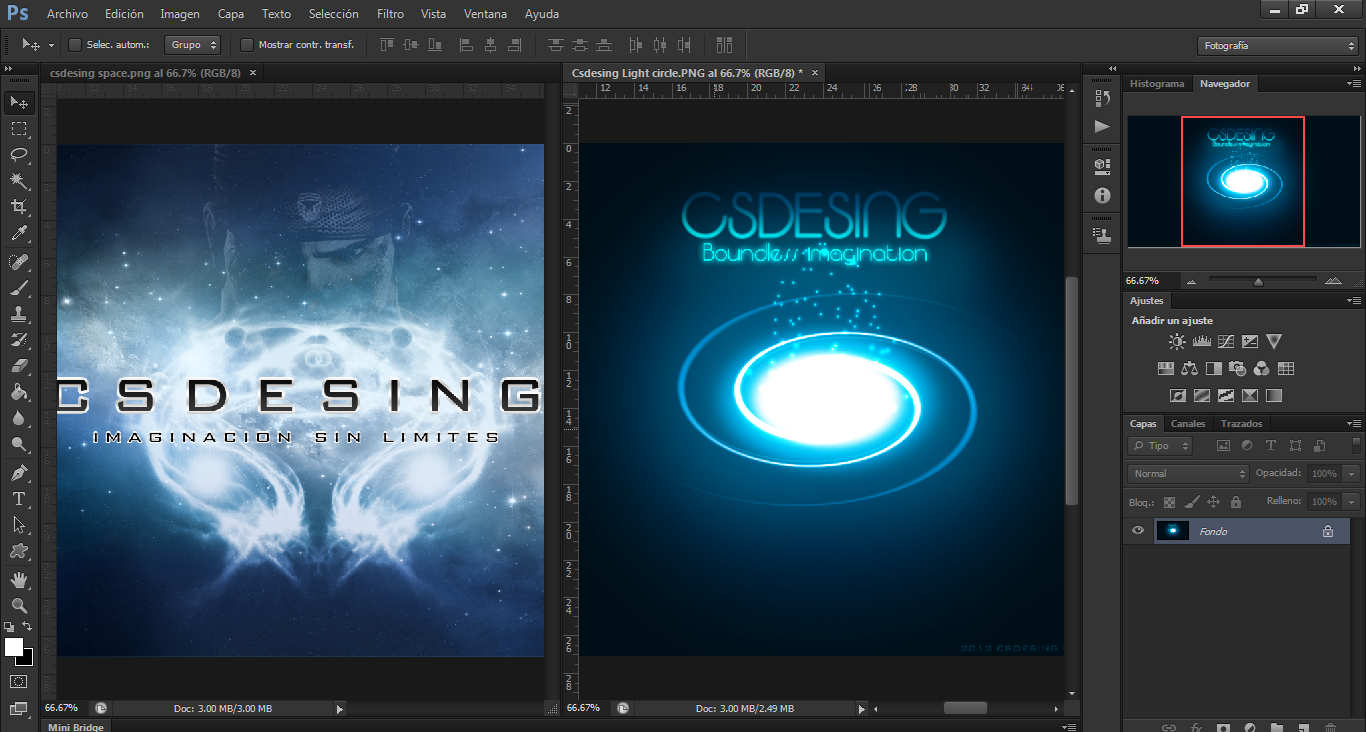Open the Ajustes panel options menu
This screenshot has width=1366, height=732.
1354,300
